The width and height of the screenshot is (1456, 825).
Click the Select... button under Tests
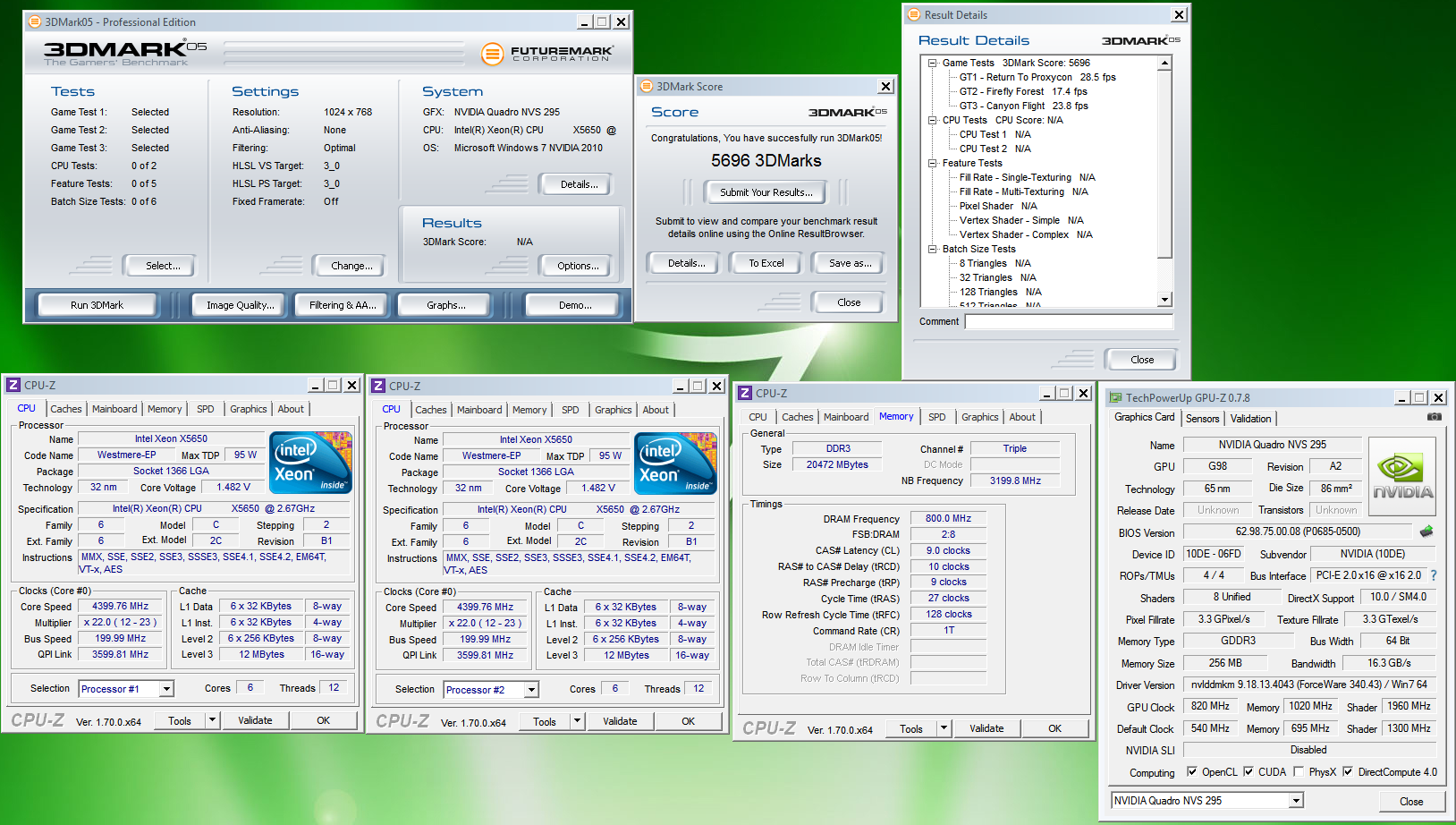pos(163,266)
